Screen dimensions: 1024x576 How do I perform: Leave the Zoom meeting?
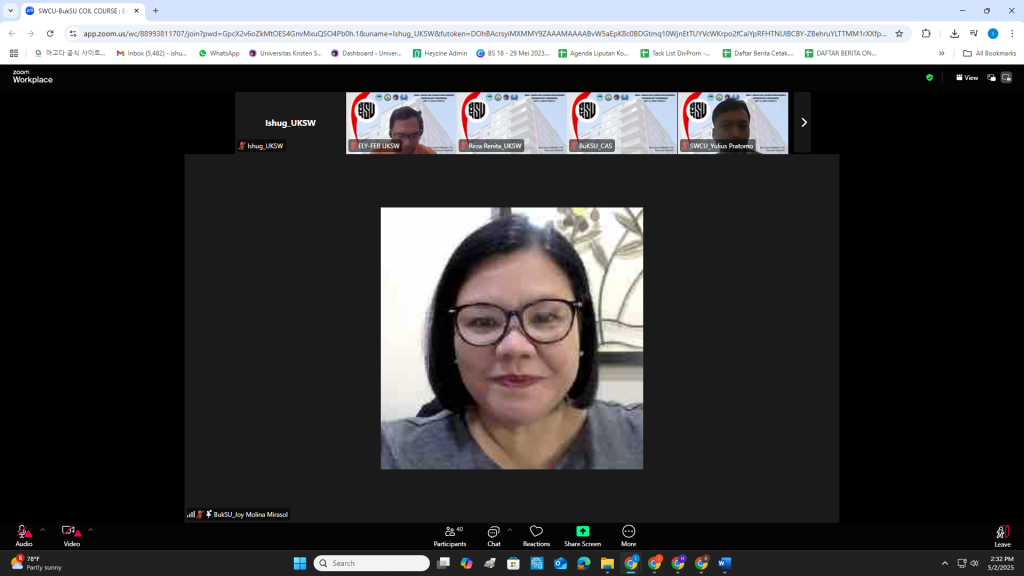point(1002,535)
